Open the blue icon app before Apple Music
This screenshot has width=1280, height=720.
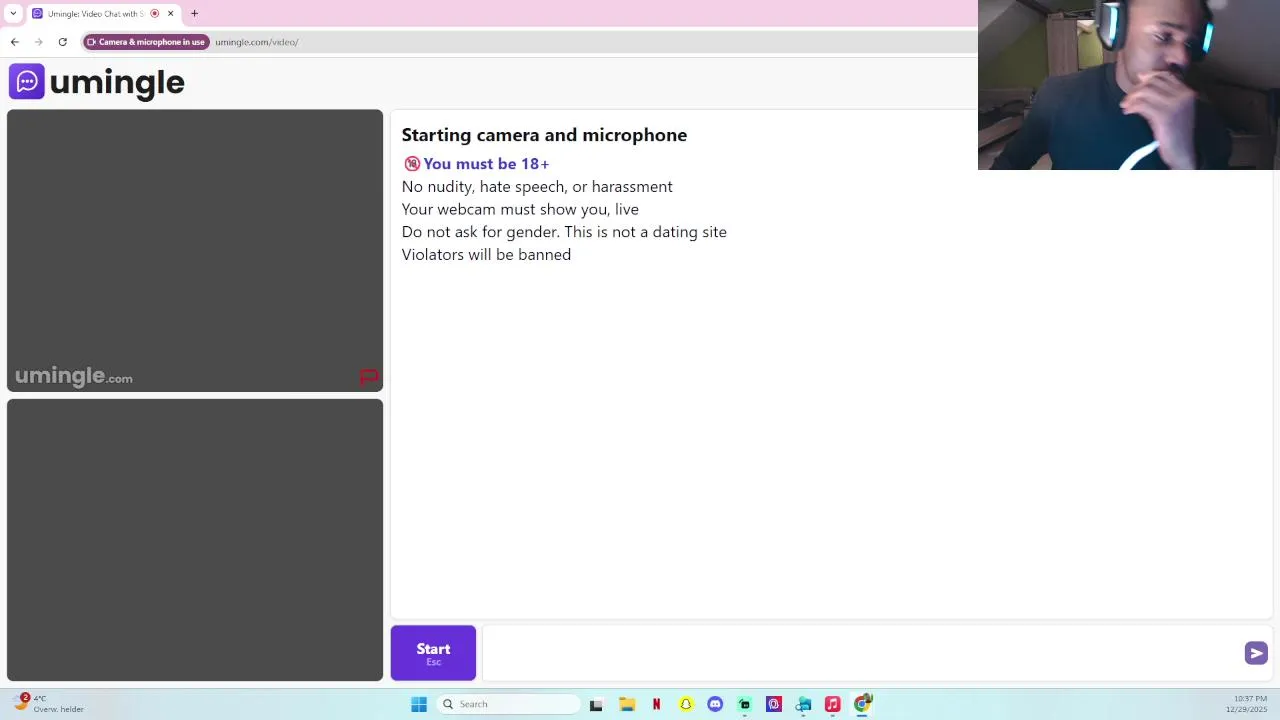(x=803, y=704)
